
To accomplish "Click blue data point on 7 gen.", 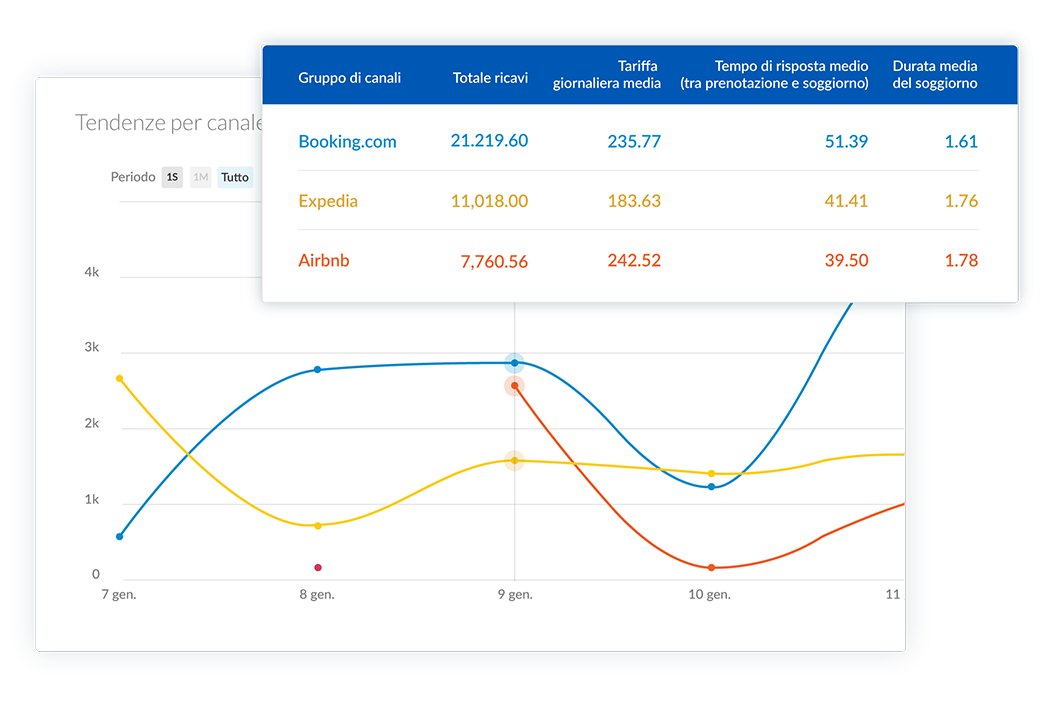I will [x=119, y=537].
